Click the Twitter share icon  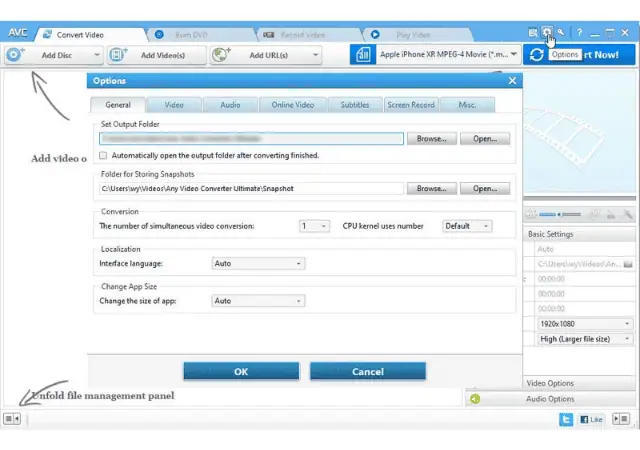(566, 419)
